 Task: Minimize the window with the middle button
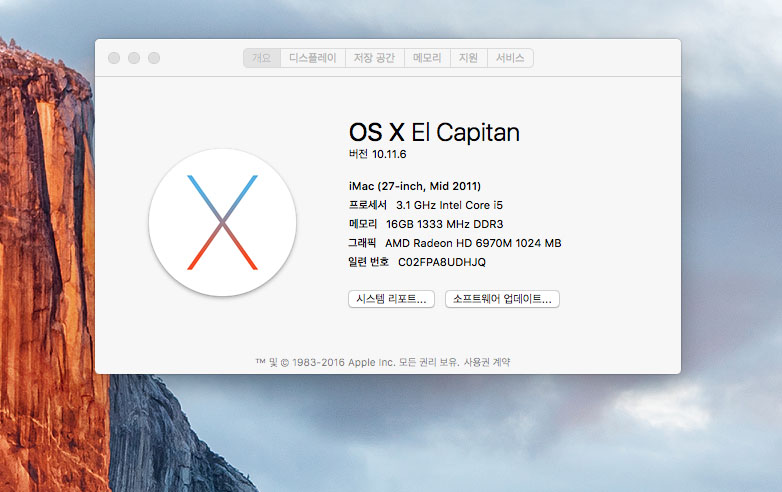coord(134,58)
